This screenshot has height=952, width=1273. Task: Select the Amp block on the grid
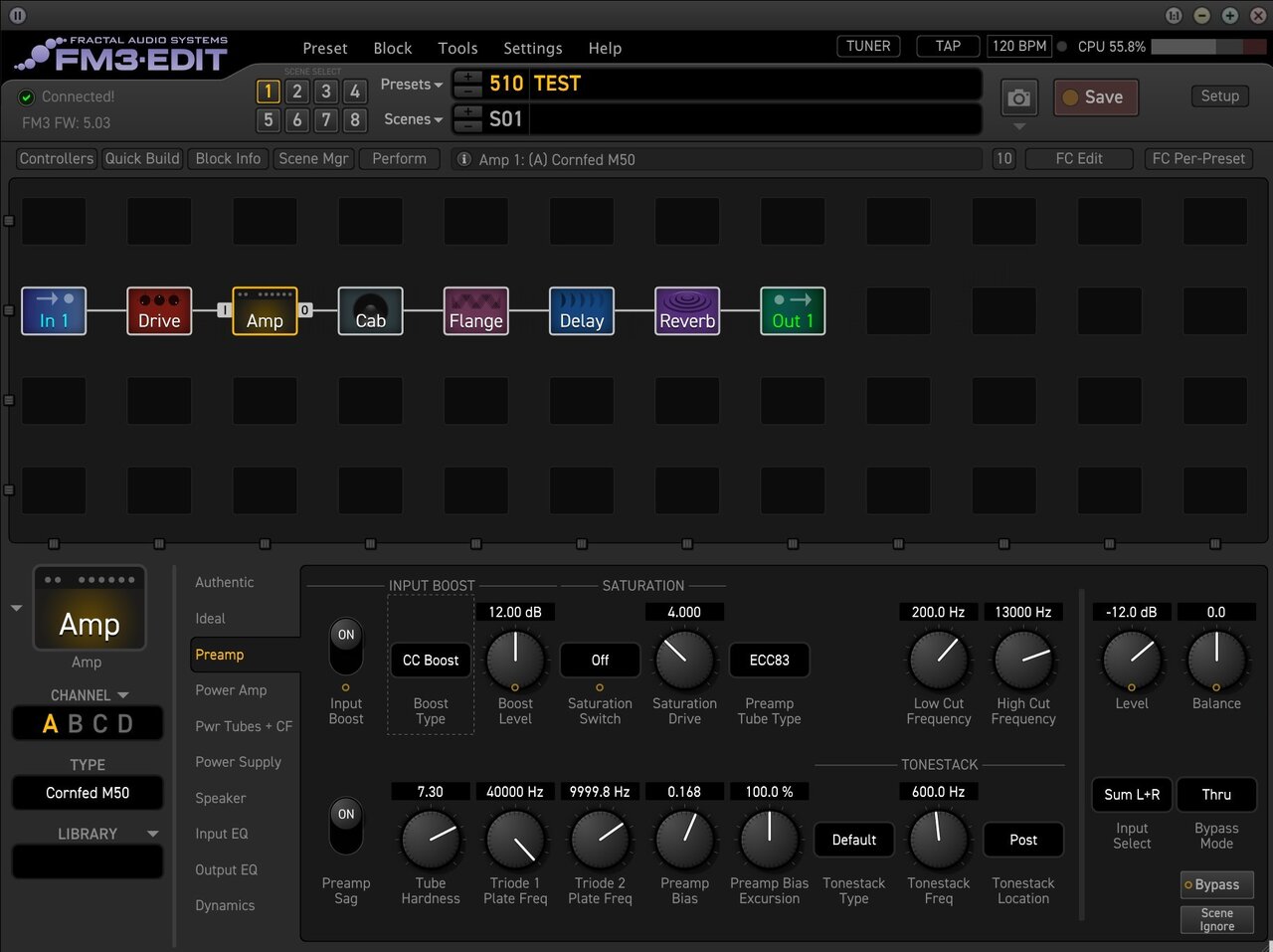265,310
